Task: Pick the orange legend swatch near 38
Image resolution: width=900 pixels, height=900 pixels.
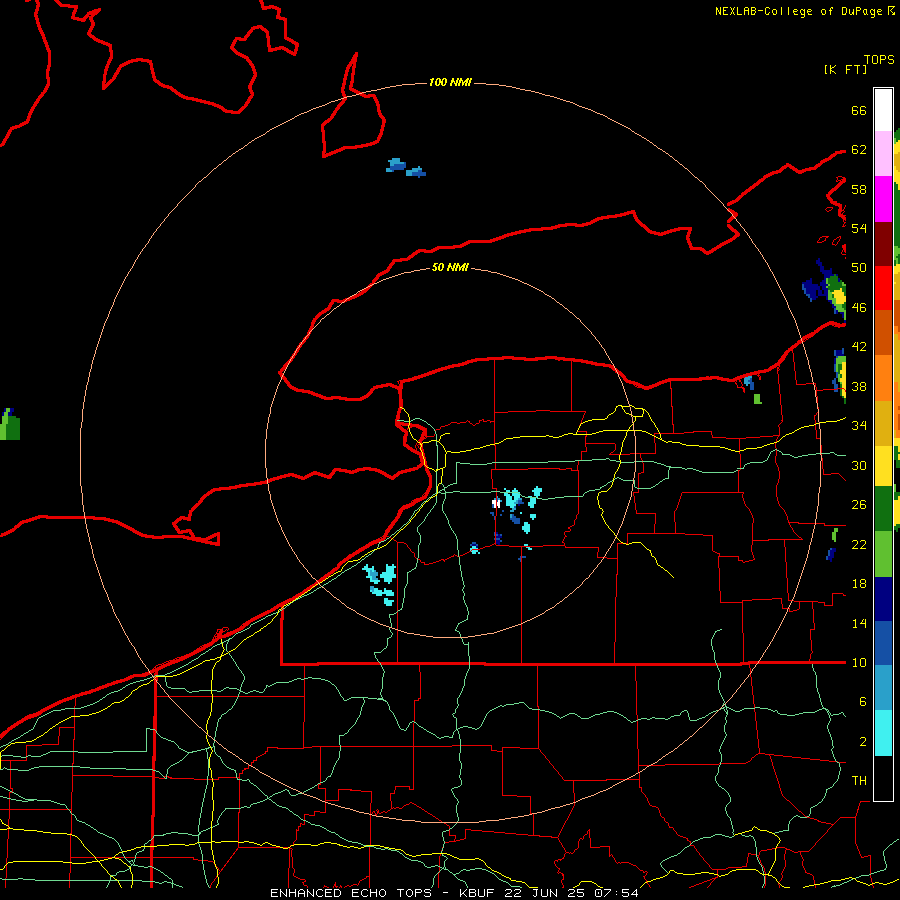Action: (x=883, y=378)
